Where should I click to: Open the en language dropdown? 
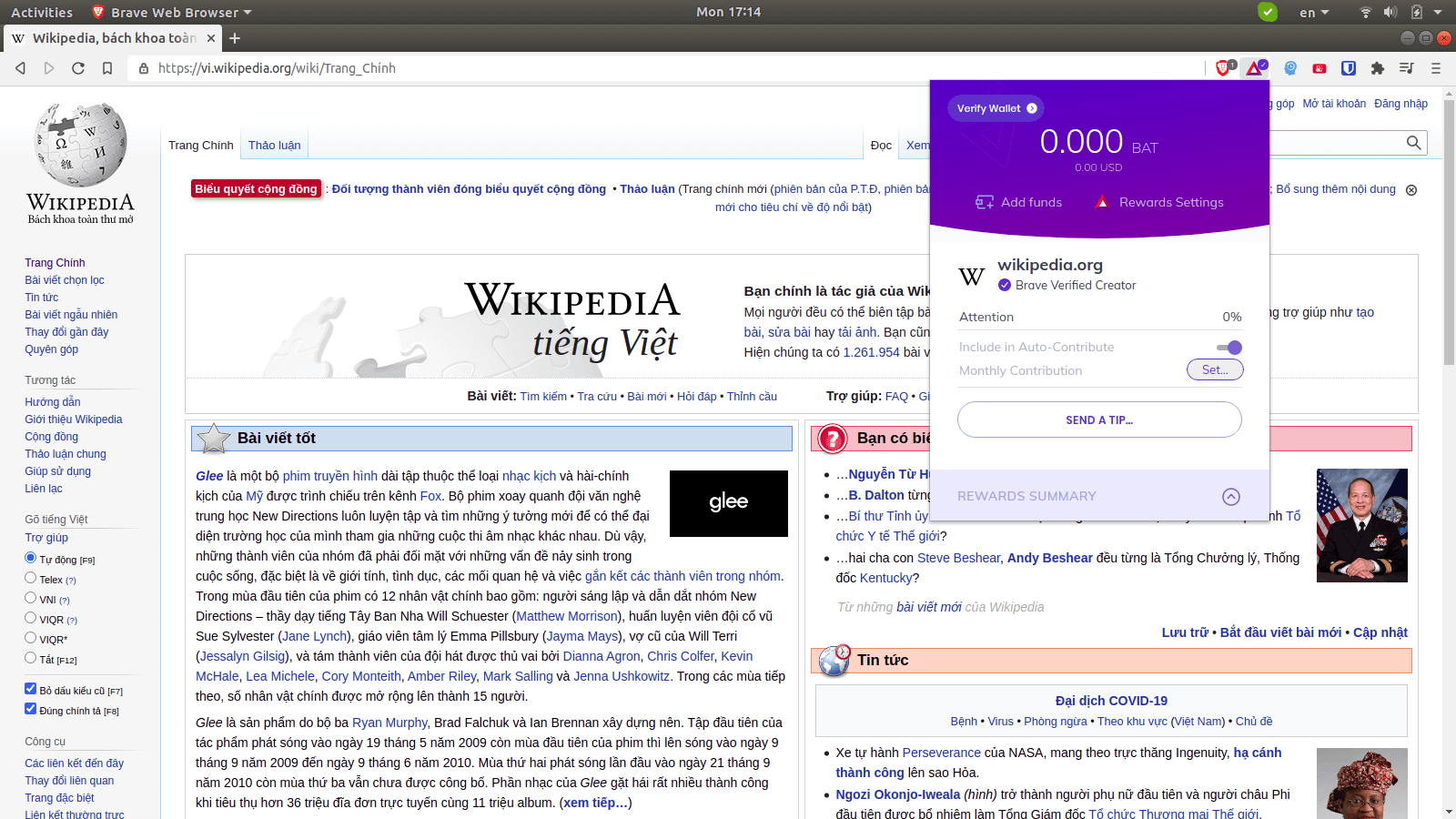coord(1314,12)
